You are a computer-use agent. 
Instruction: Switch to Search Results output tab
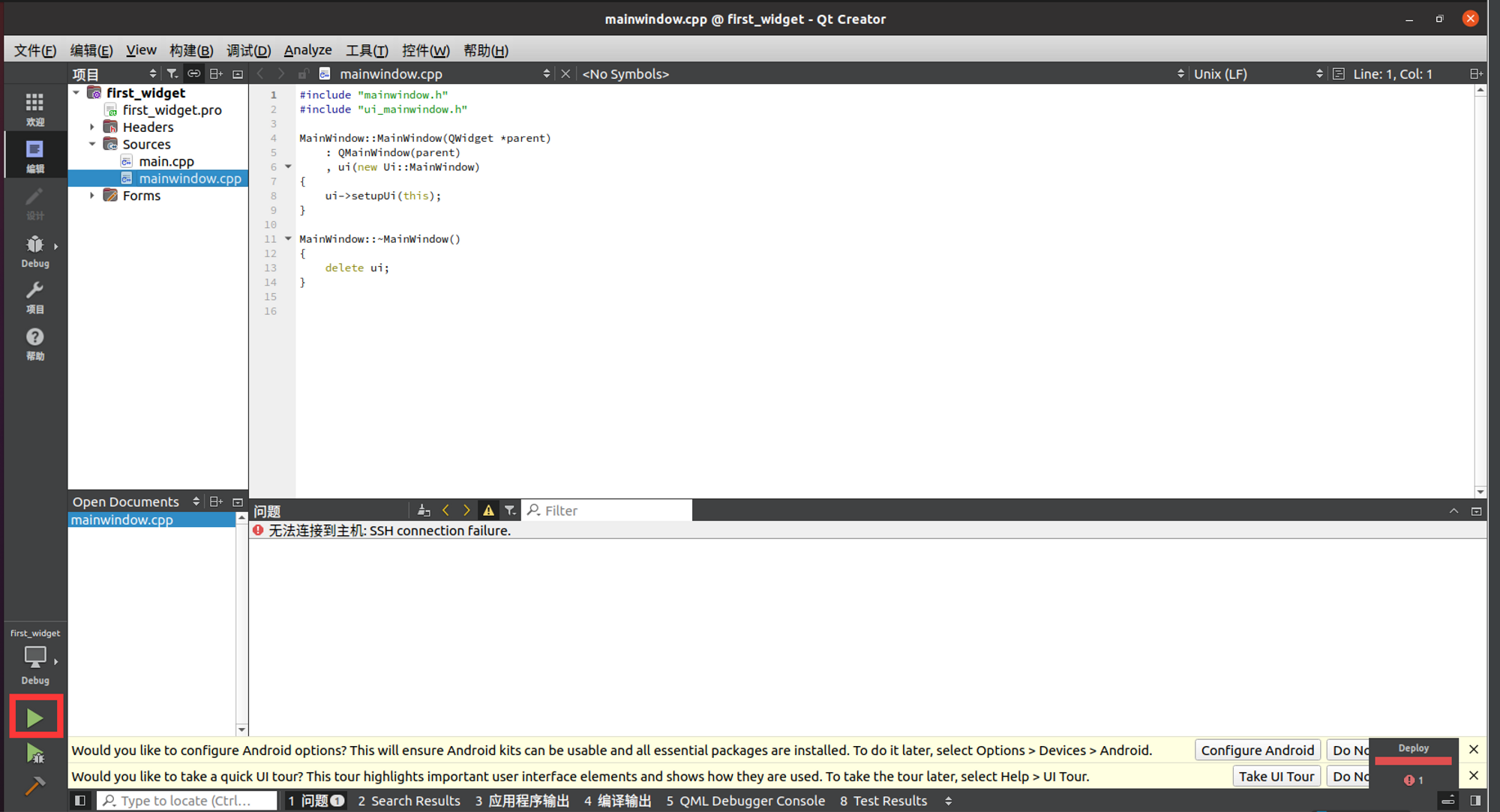409,801
